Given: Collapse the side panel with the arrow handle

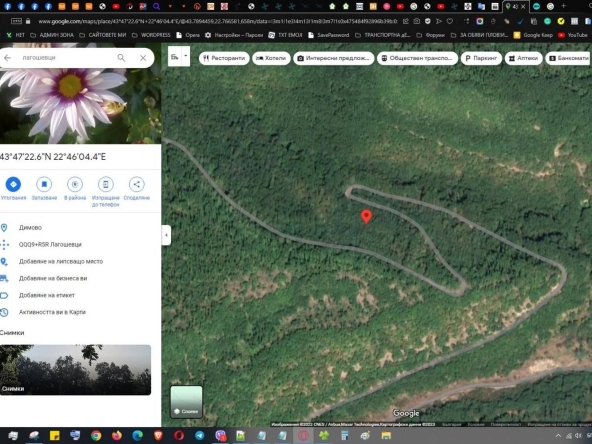Looking at the screenshot, I should [166, 235].
